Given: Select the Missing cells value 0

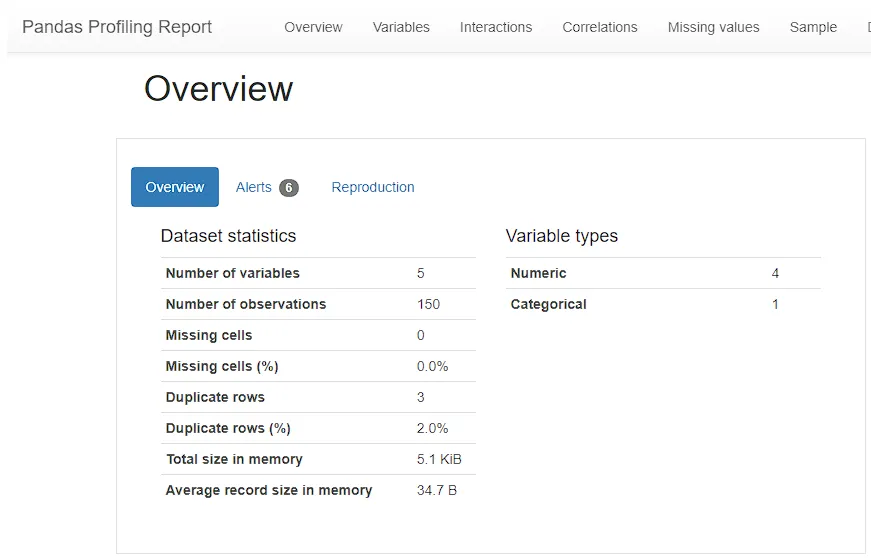Looking at the screenshot, I should (x=421, y=335).
